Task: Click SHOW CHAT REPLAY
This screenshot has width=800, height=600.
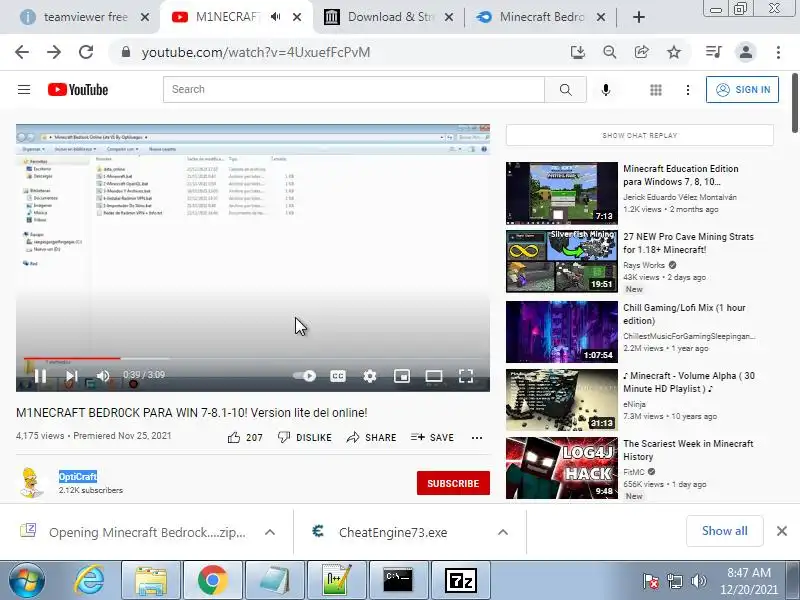Action: click(x=640, y=136)
